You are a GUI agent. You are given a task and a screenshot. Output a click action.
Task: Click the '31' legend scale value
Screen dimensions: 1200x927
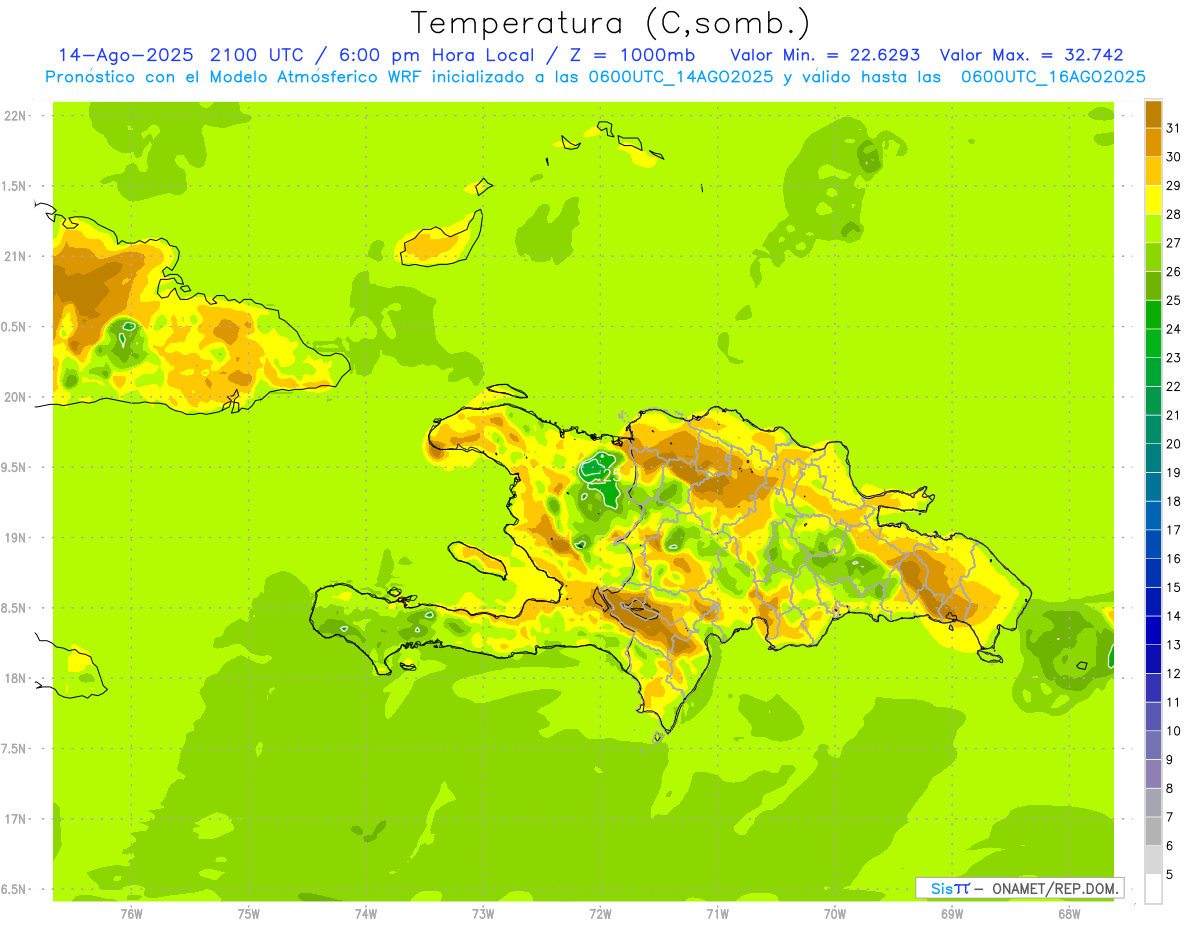[x=1174, y=128]
